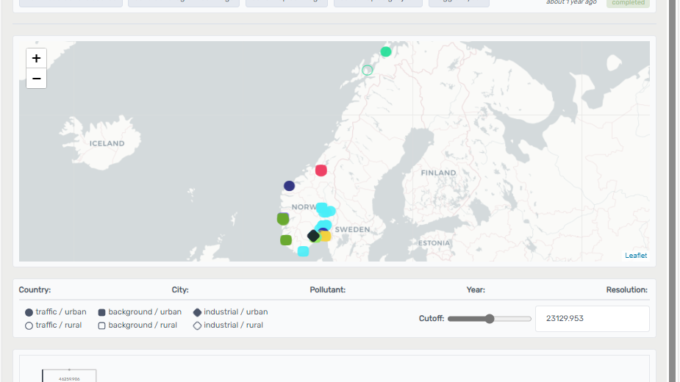The height and width of the screenshot is (382, 680).
Task: Open the Leaflet attribution link
Action: [x=636, y=255]
